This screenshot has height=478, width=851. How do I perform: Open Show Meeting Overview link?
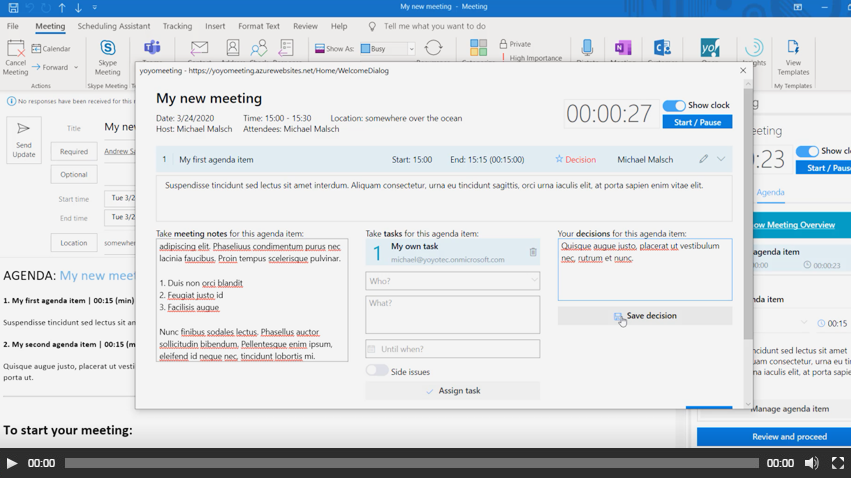[x=795, y=225]
